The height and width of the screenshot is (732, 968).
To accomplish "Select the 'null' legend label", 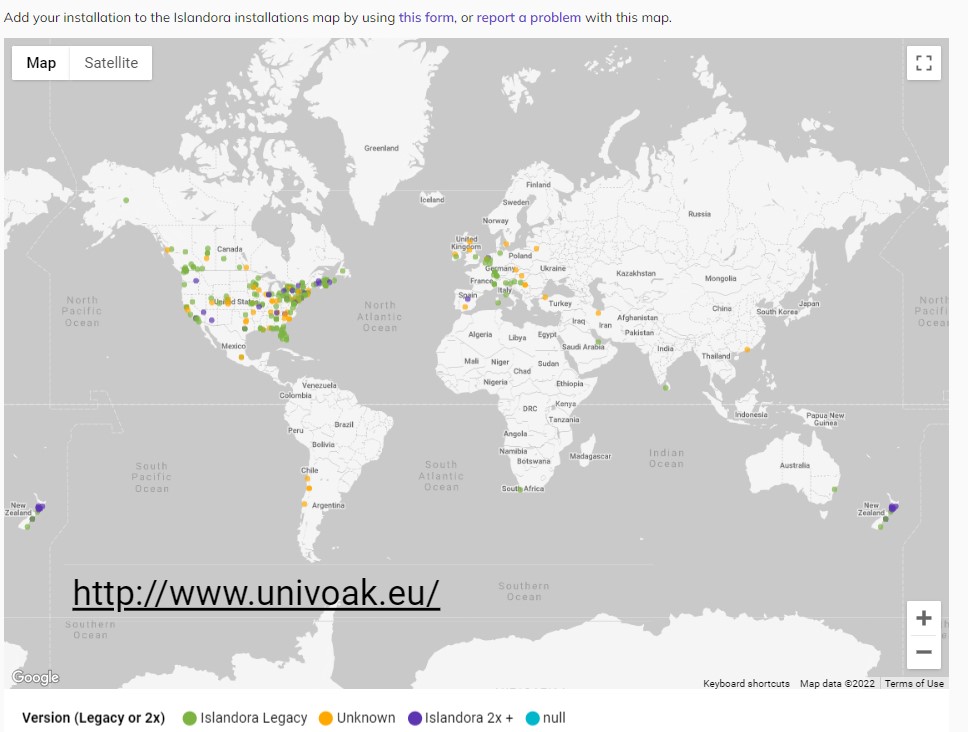I will tap(554, 718).
